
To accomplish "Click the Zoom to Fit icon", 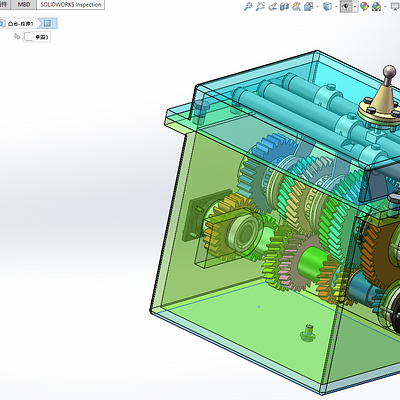I will [248, 6].
